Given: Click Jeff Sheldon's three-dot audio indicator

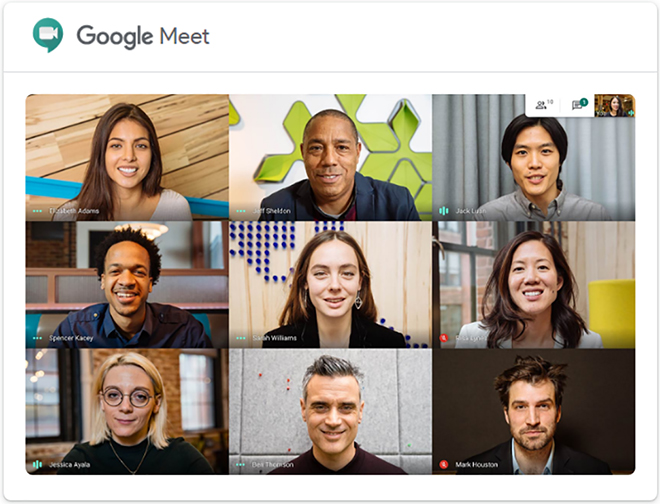Looking at the screenshot, I should point(241,211).
